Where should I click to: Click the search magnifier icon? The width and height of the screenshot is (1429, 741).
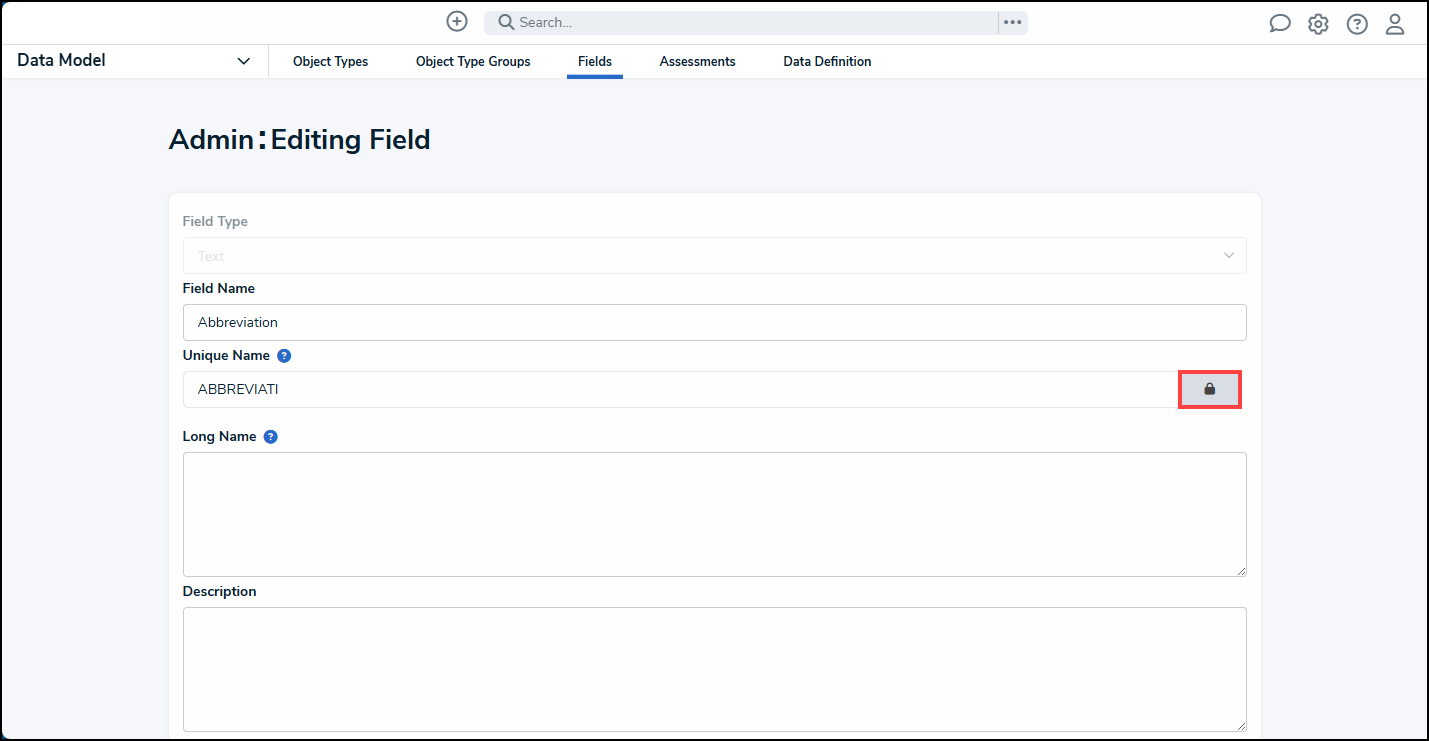(506, 22)
